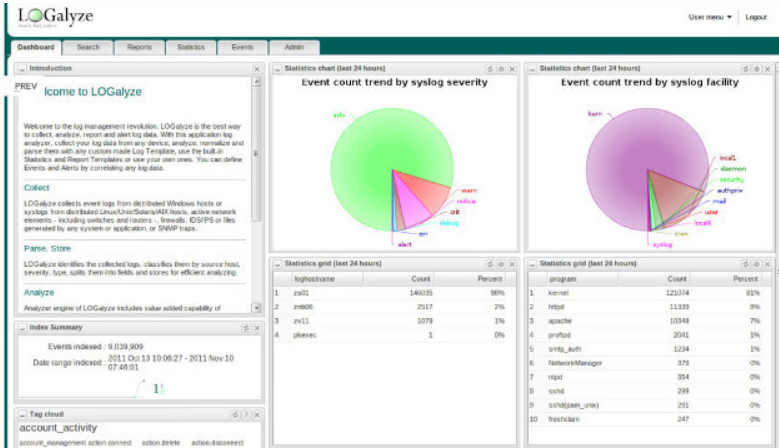Screen dimensions: 779x448
Task: Open the Admin tab
Action: 294,47
